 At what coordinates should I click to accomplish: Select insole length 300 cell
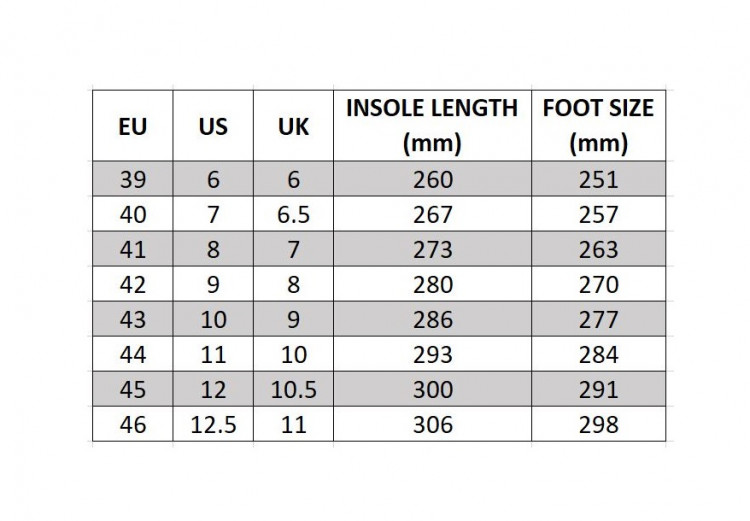432,389
